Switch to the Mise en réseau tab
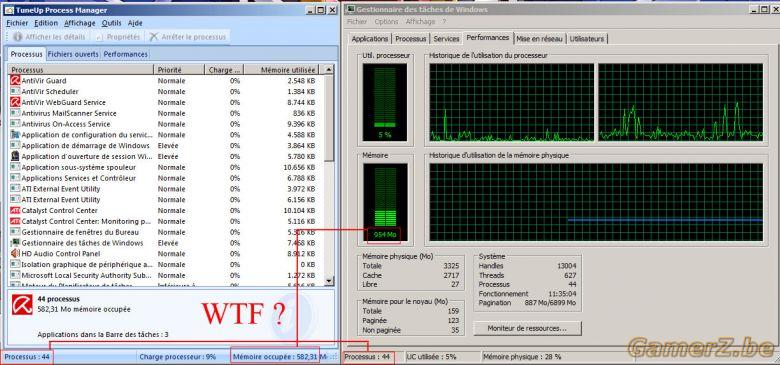 [539, 39]
